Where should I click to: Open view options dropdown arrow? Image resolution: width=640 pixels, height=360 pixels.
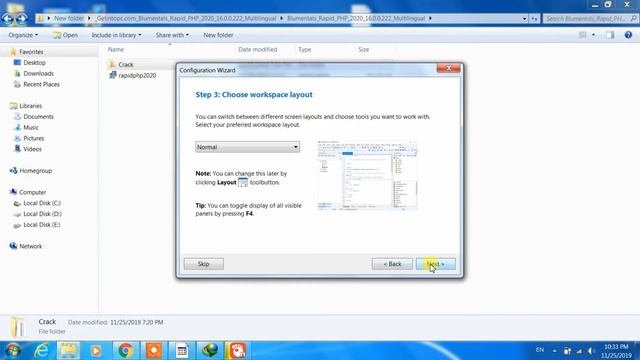point(593,35)
